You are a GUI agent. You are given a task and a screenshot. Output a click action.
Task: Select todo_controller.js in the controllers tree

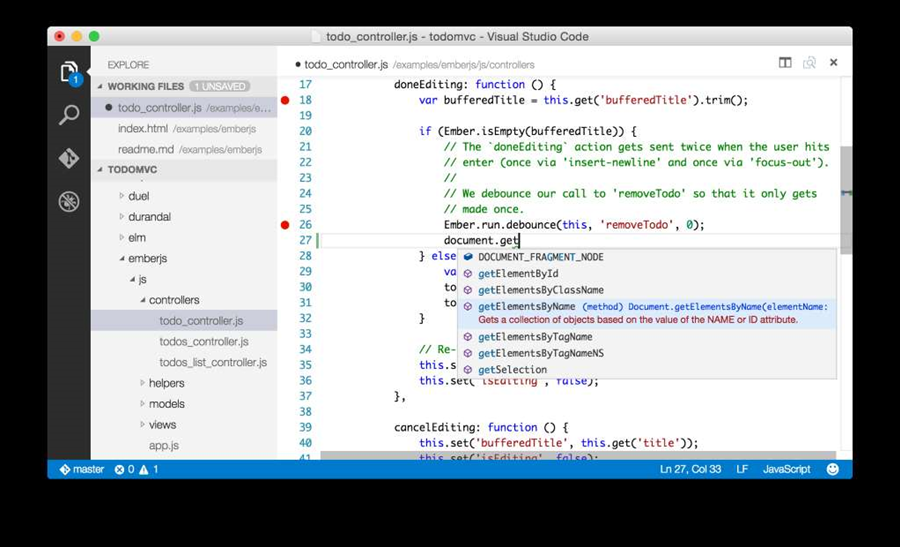coord(184,320)
